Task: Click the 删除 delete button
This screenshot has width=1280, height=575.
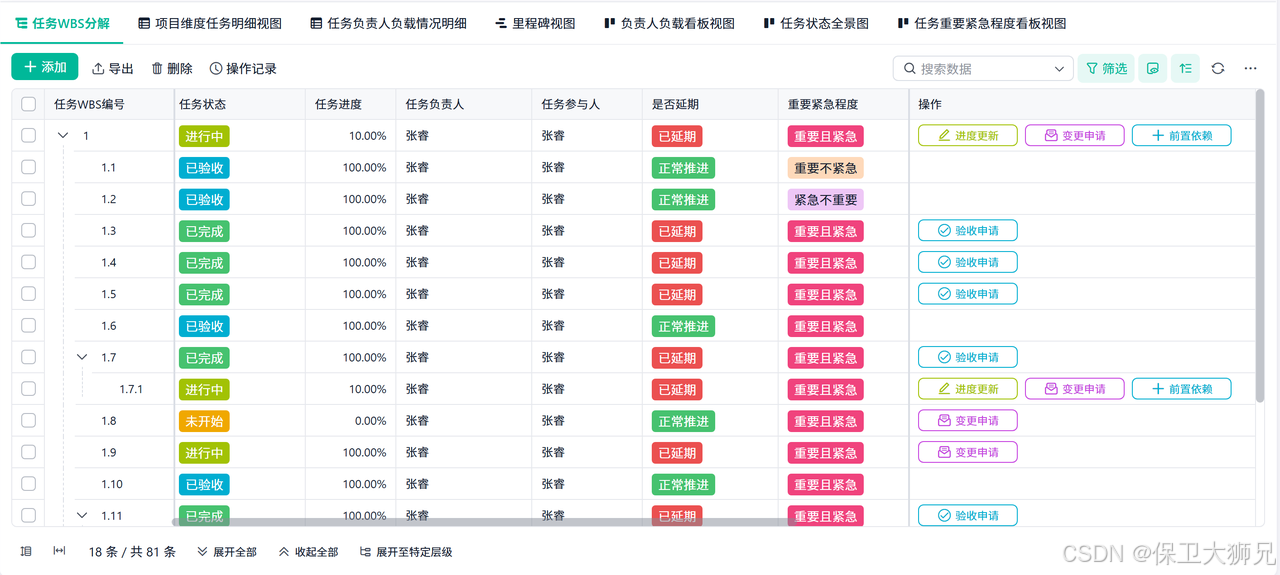Action: 172,68
